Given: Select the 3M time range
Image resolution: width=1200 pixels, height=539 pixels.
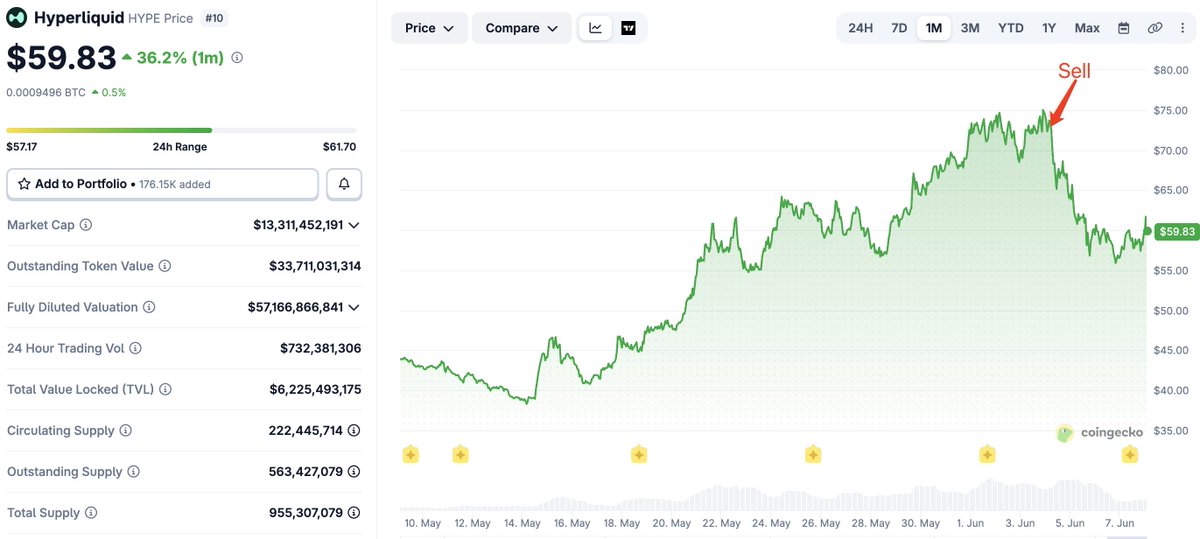Looking at the screenshot, I should click(970, 28).
